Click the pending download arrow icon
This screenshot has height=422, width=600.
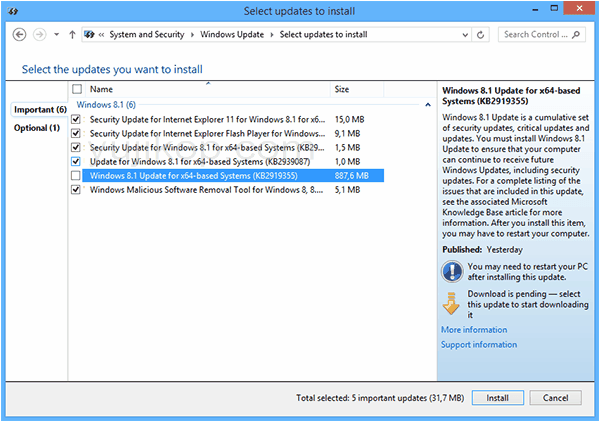452,303
